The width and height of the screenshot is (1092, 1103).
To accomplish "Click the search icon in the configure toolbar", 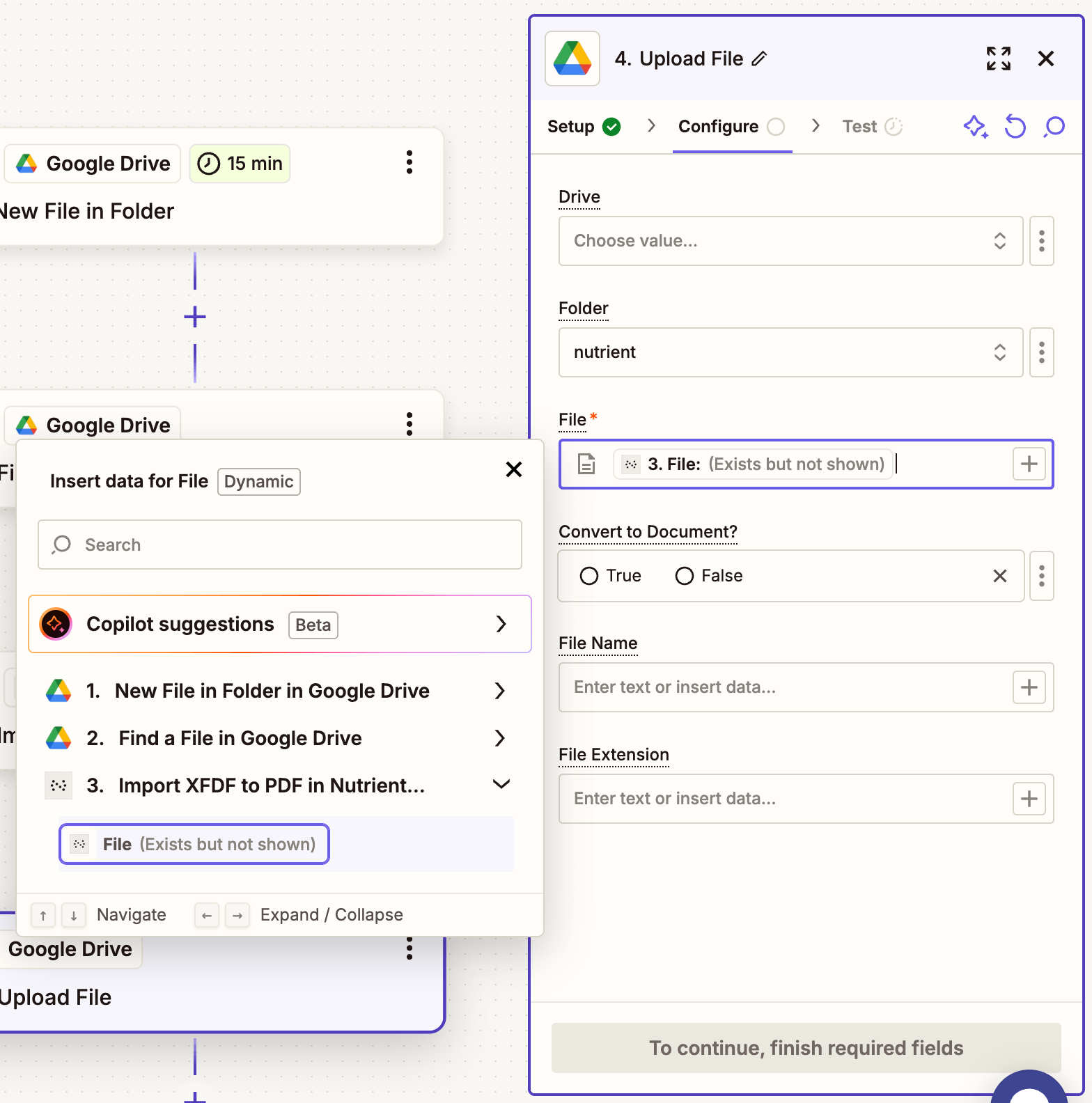I will 1055,127.
